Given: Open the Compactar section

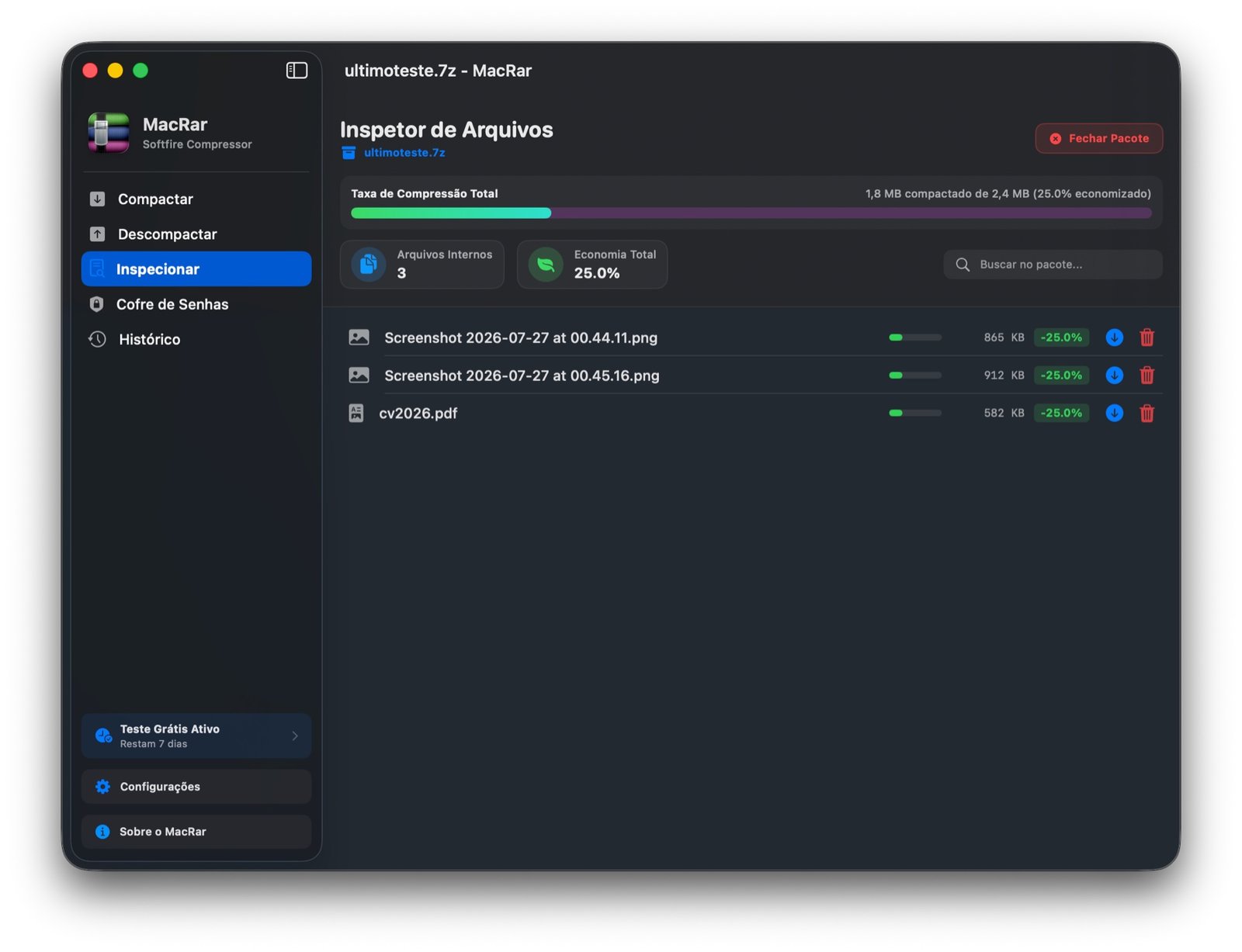Looking at the screenshot, I should tap(196, 199).
